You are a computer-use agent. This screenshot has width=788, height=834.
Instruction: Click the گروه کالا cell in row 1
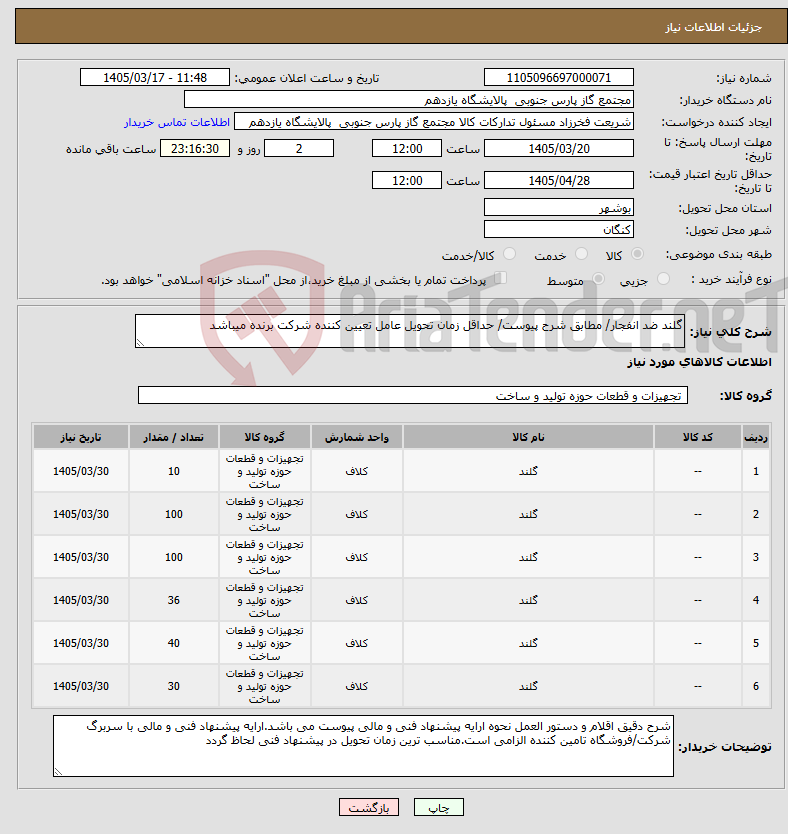[265, 471]
